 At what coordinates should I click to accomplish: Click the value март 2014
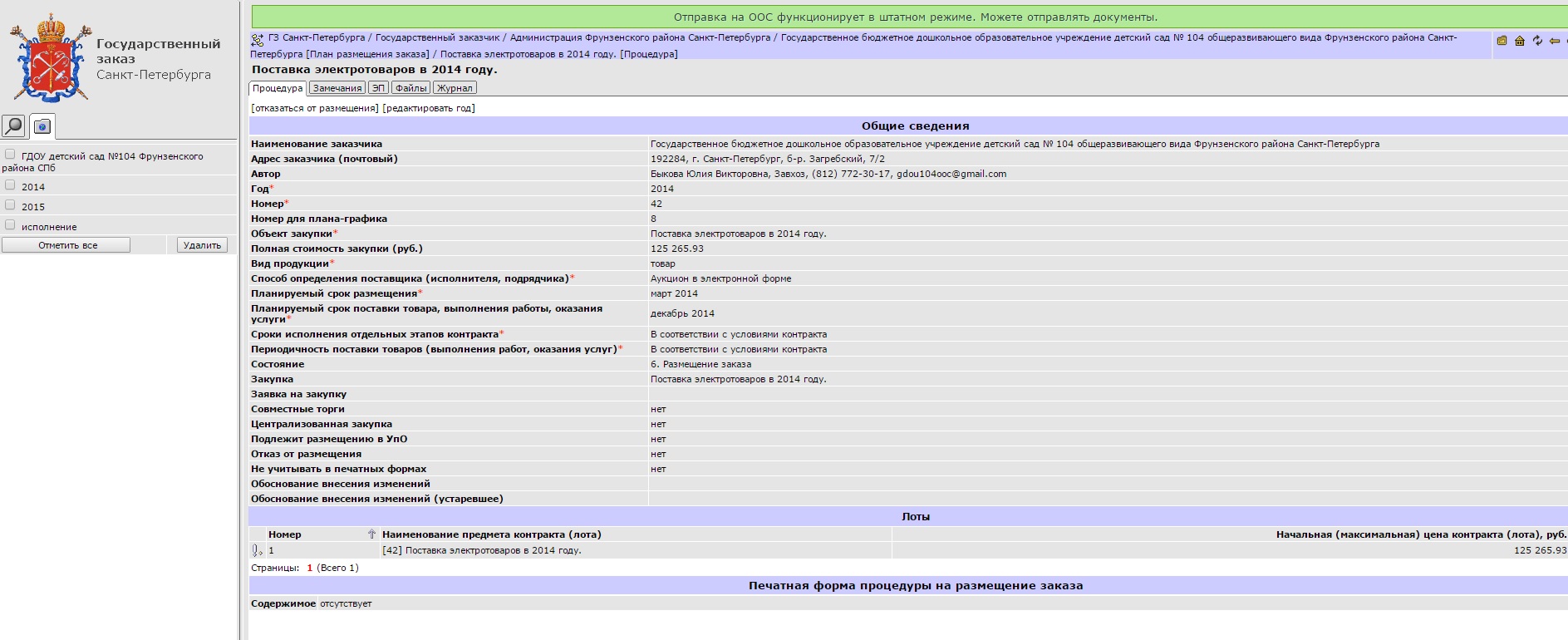click(x=674, y=293)
